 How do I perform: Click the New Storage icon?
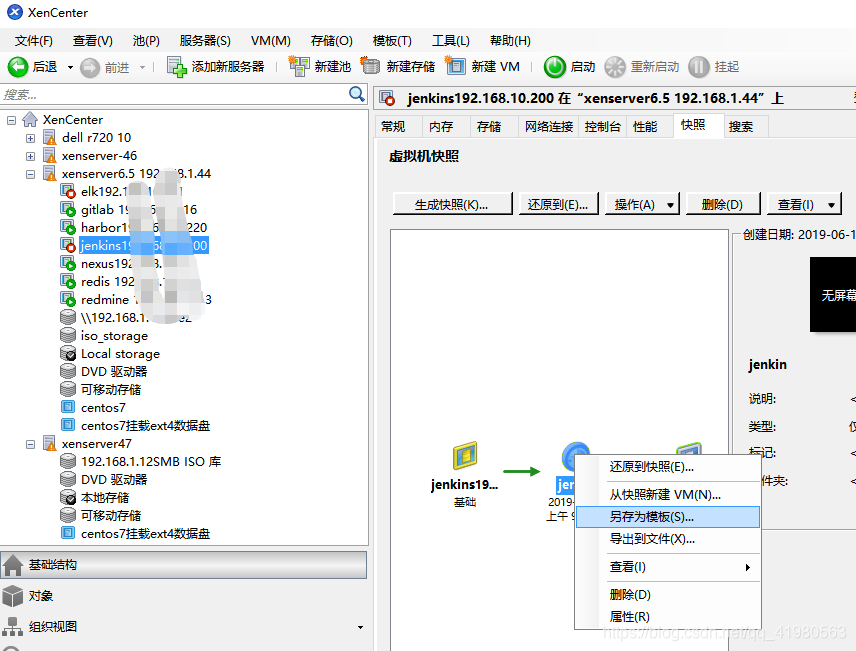click(370, 66)
